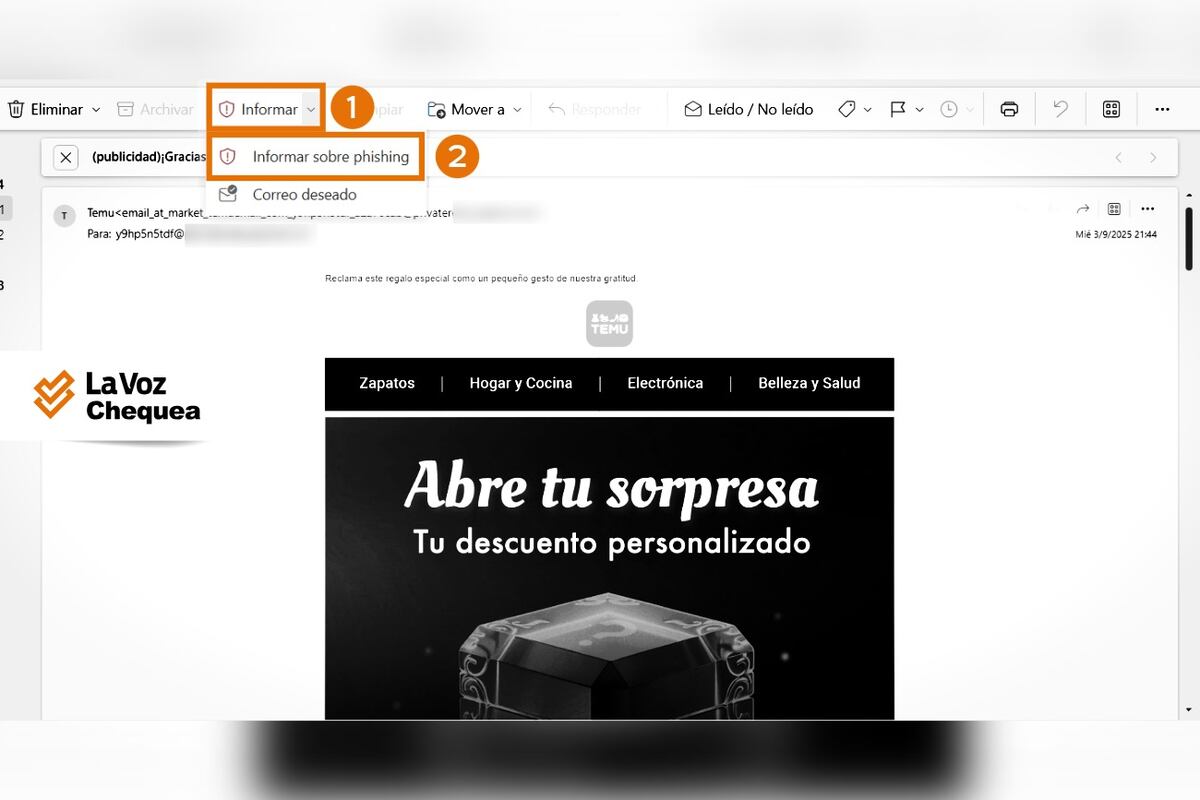The image size is (1200, 800).
Task: Click the Para recipient address line
Action: click(x=200, y=235)
